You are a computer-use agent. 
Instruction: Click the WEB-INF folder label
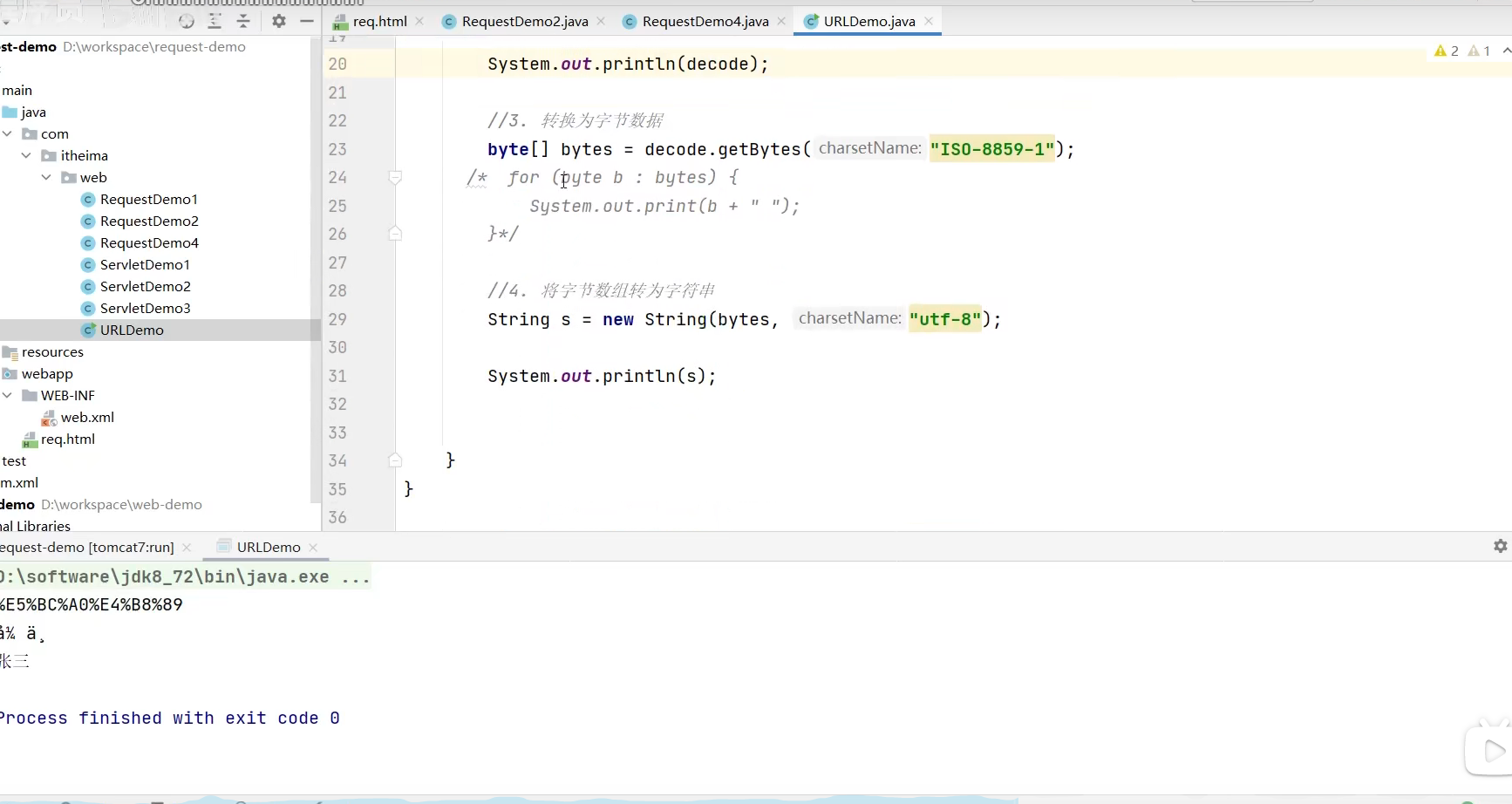[67, 395]
